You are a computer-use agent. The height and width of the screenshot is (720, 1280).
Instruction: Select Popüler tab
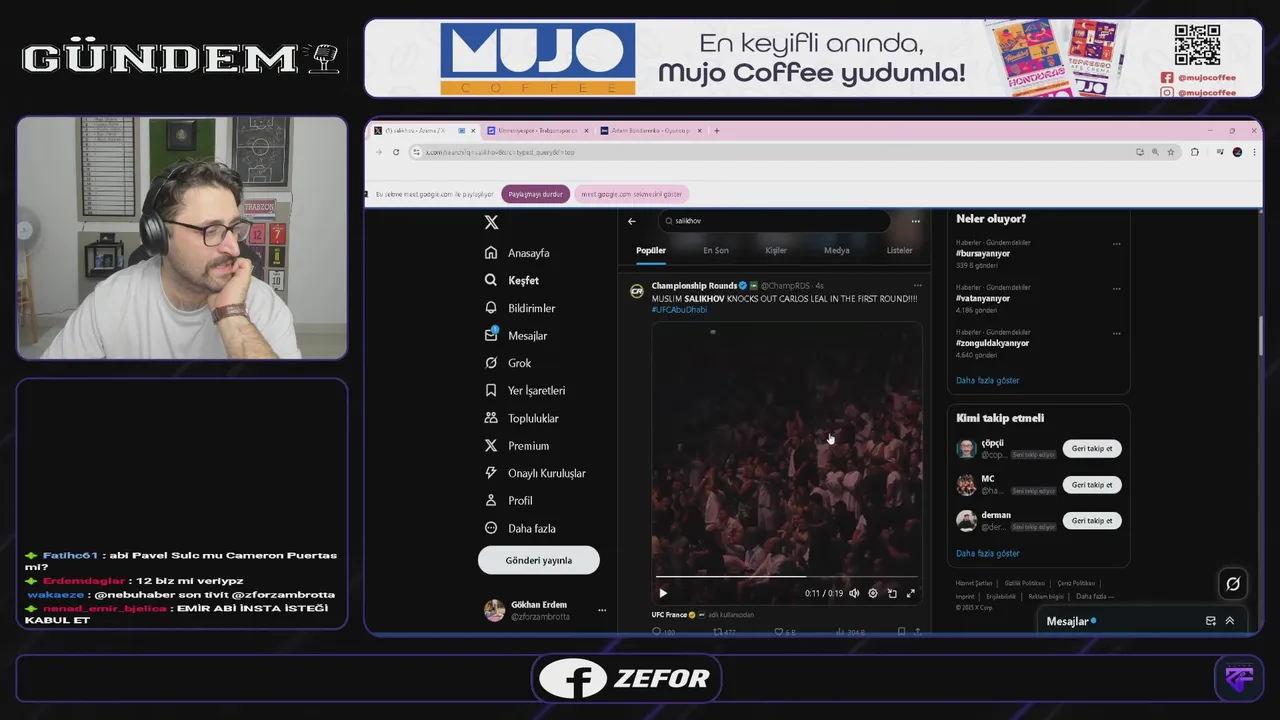651,251
